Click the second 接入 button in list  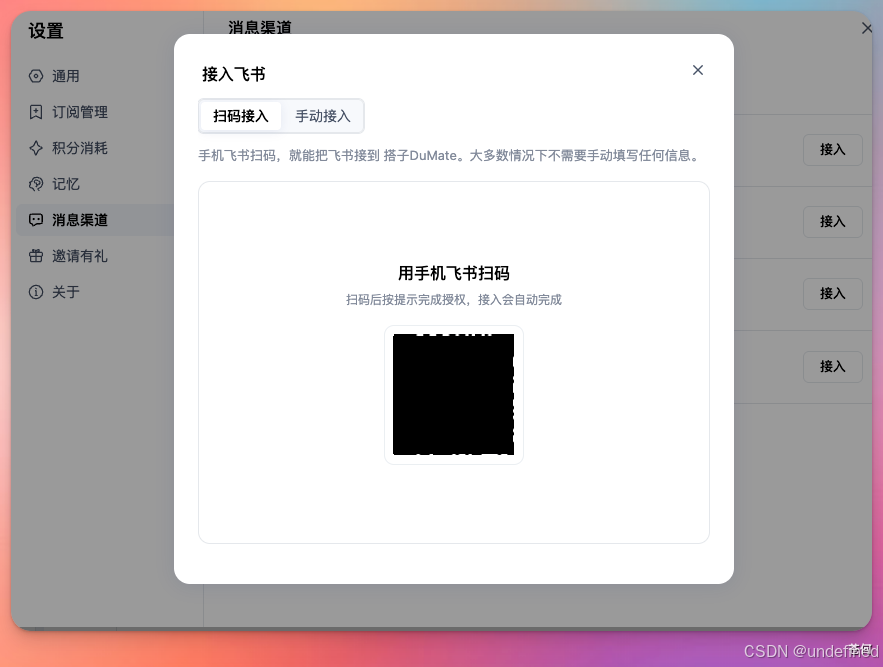tap(832, 222)
